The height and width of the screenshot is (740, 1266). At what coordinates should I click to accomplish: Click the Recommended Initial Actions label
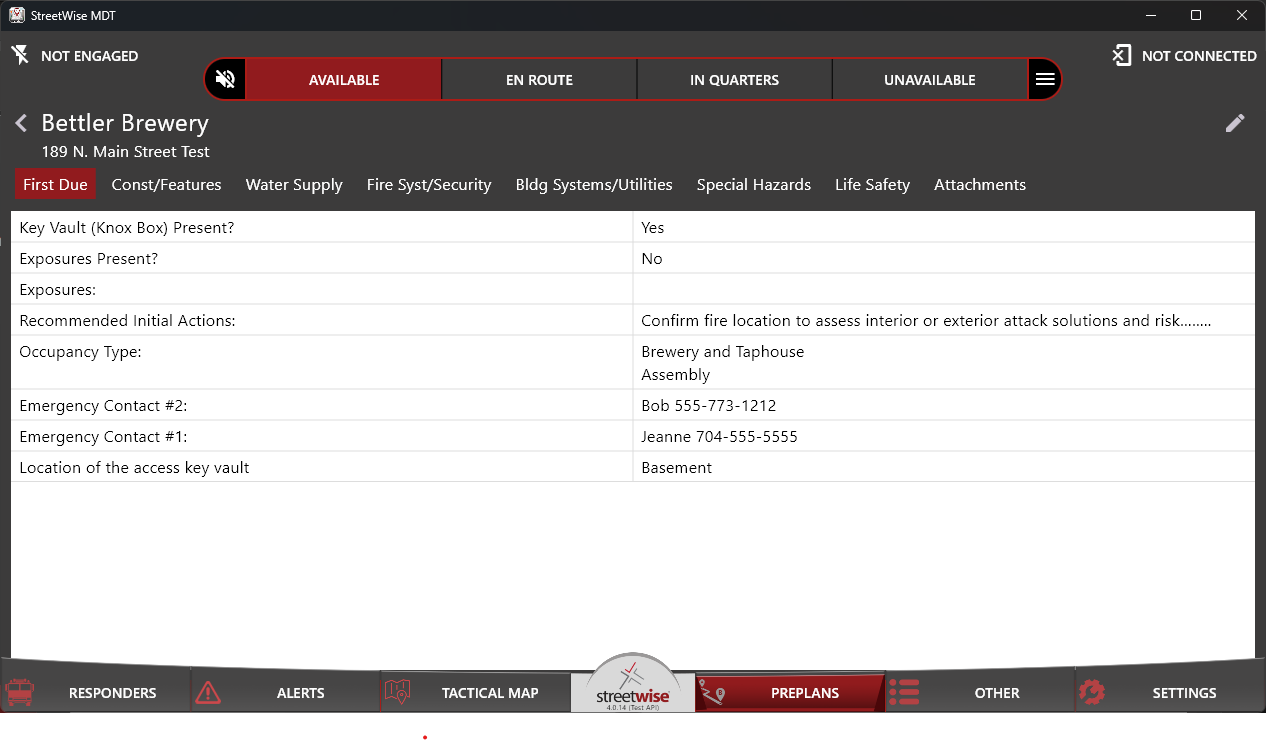pos(128,321)
